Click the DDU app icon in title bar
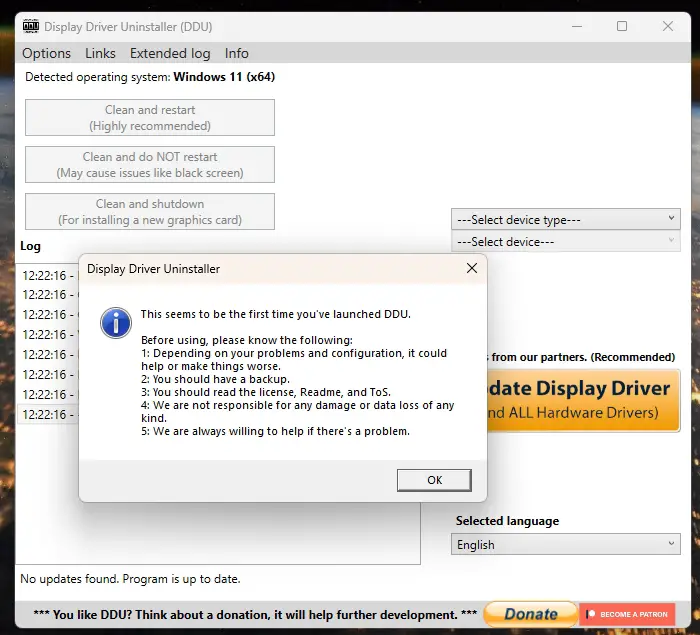700x635 pixels. point(31,26)
